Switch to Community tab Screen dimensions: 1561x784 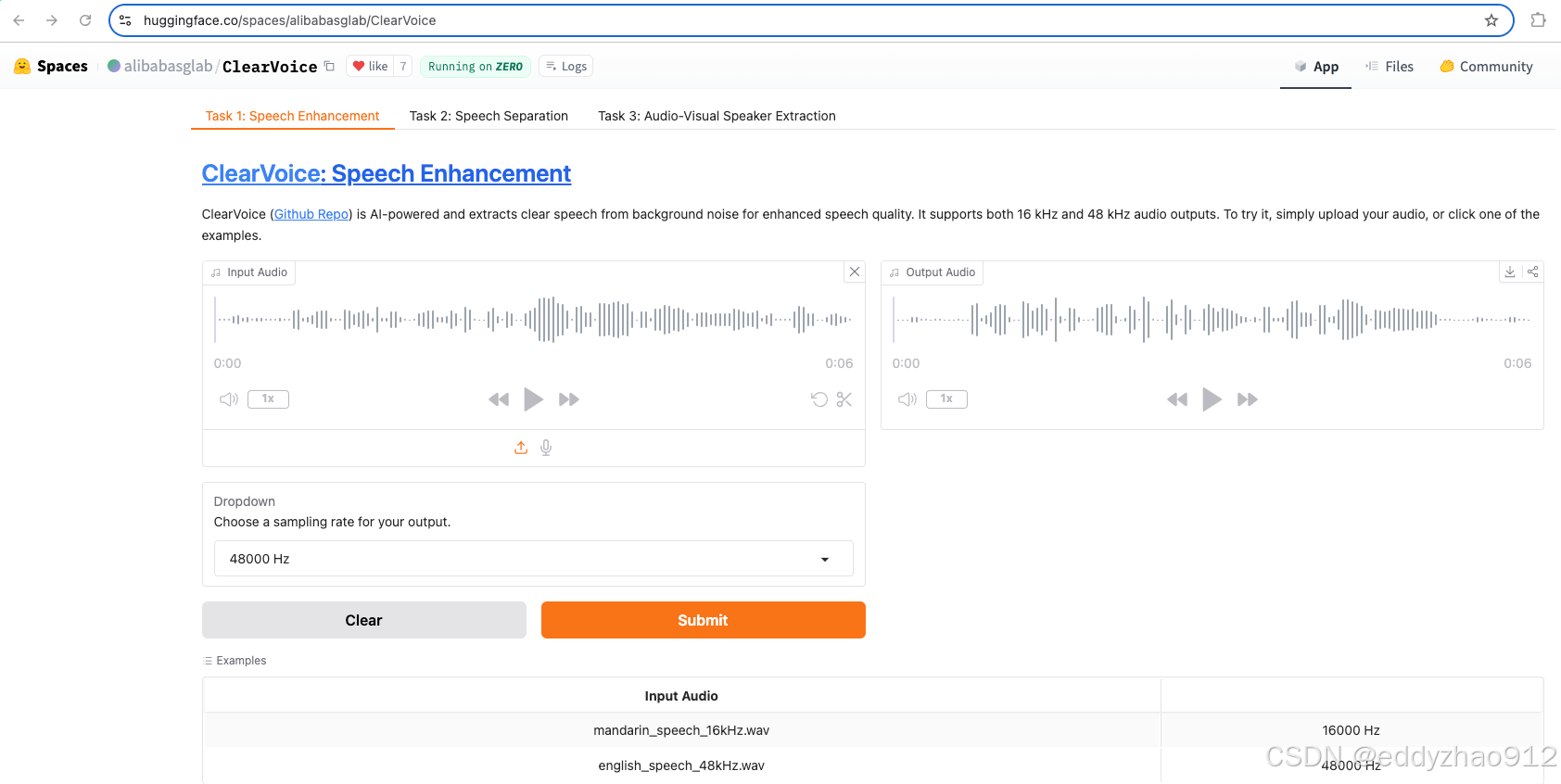coord(1486,67)
